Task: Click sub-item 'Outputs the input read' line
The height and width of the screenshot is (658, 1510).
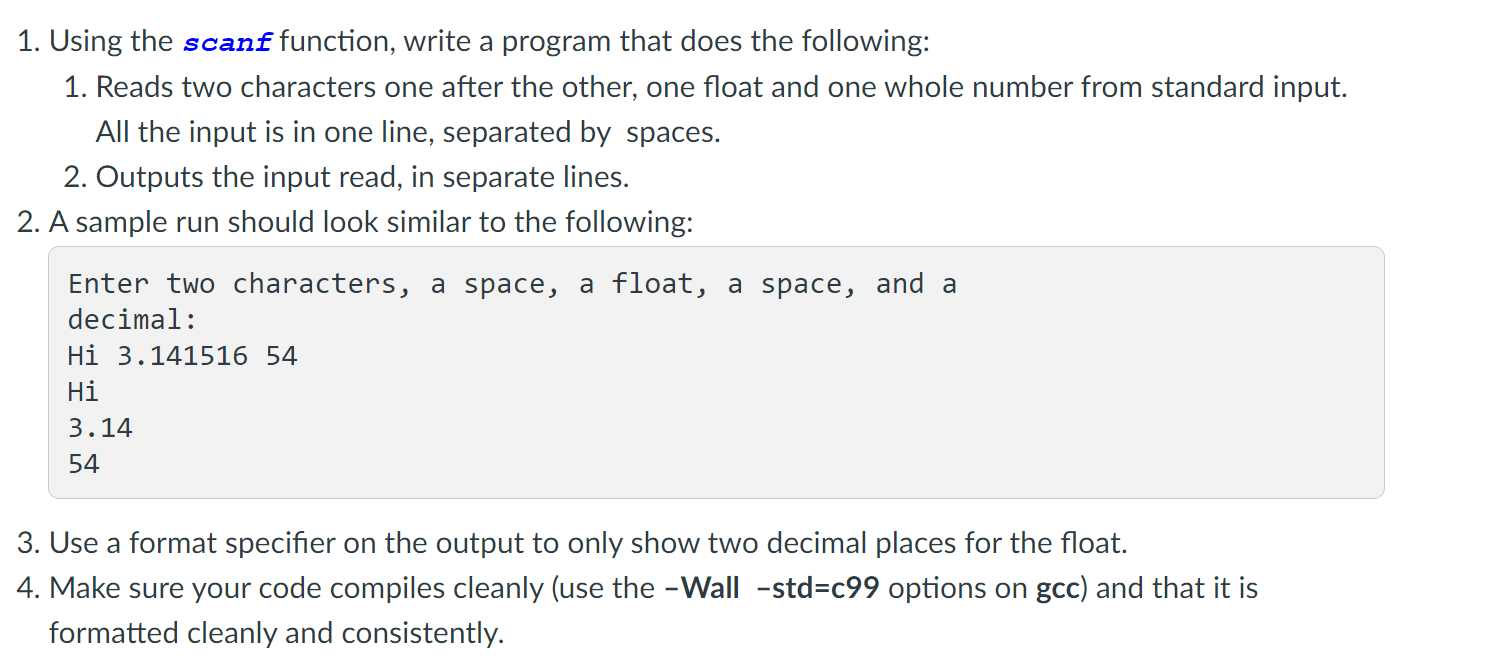Action: point(346,178)
